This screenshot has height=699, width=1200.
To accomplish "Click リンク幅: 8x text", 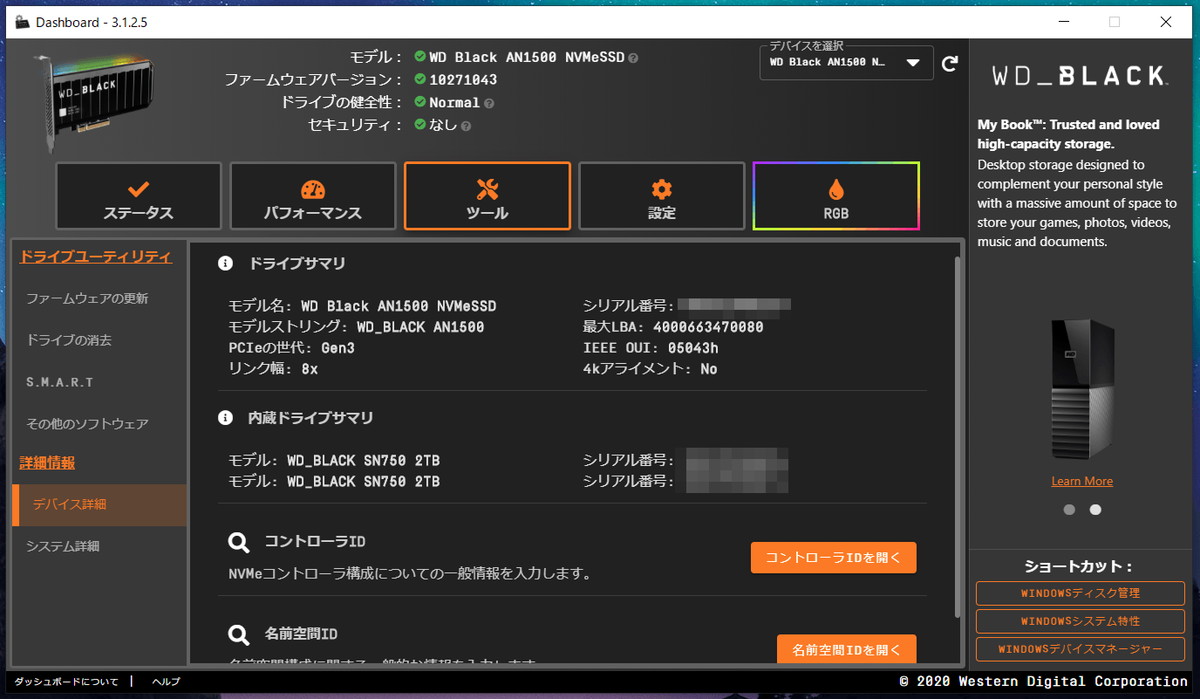I will [x=273, y=369].
